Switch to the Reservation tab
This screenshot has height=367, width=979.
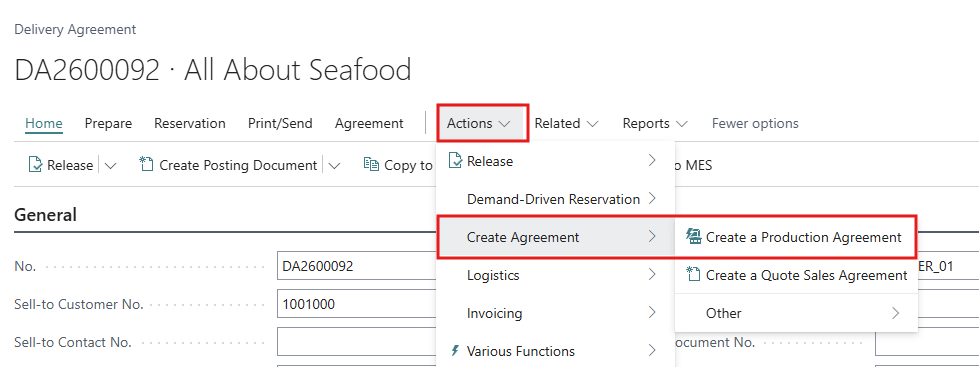coord(190,124)
